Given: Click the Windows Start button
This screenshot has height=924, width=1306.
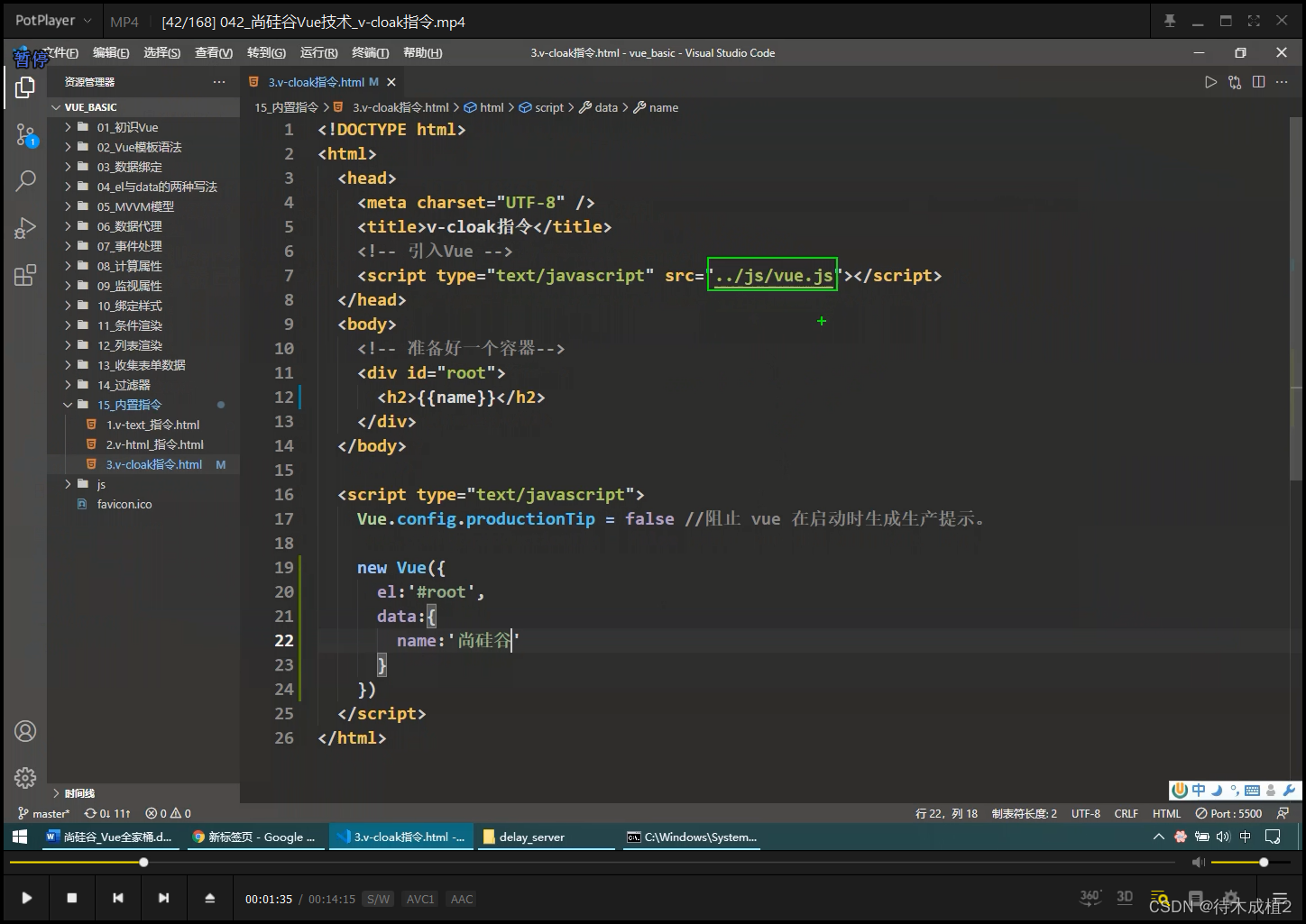Looking at the screenshot, I should click(19, 837).
